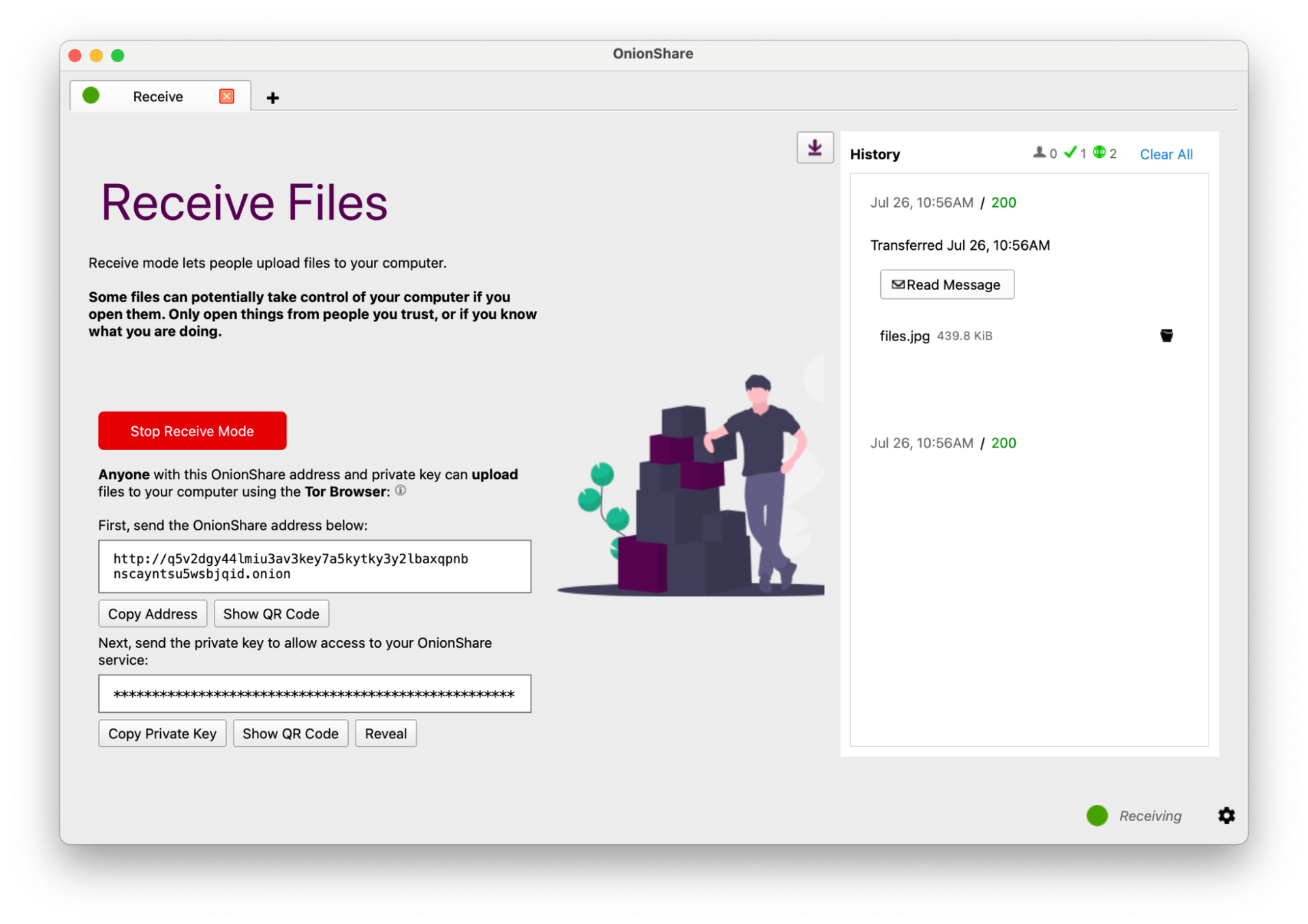Open the Read Message button
The width and height of the screenshot is (1308, 924).
coord(947,285)
